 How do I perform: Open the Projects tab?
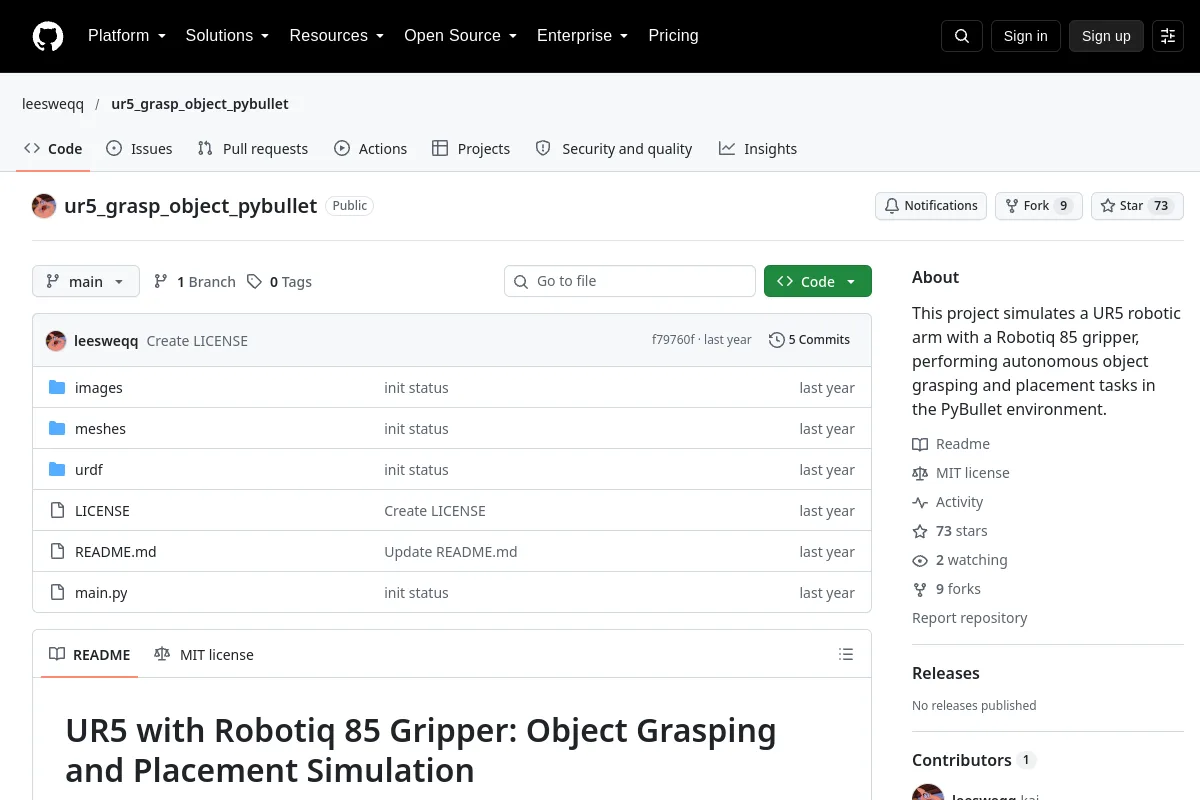coord(471,149)
